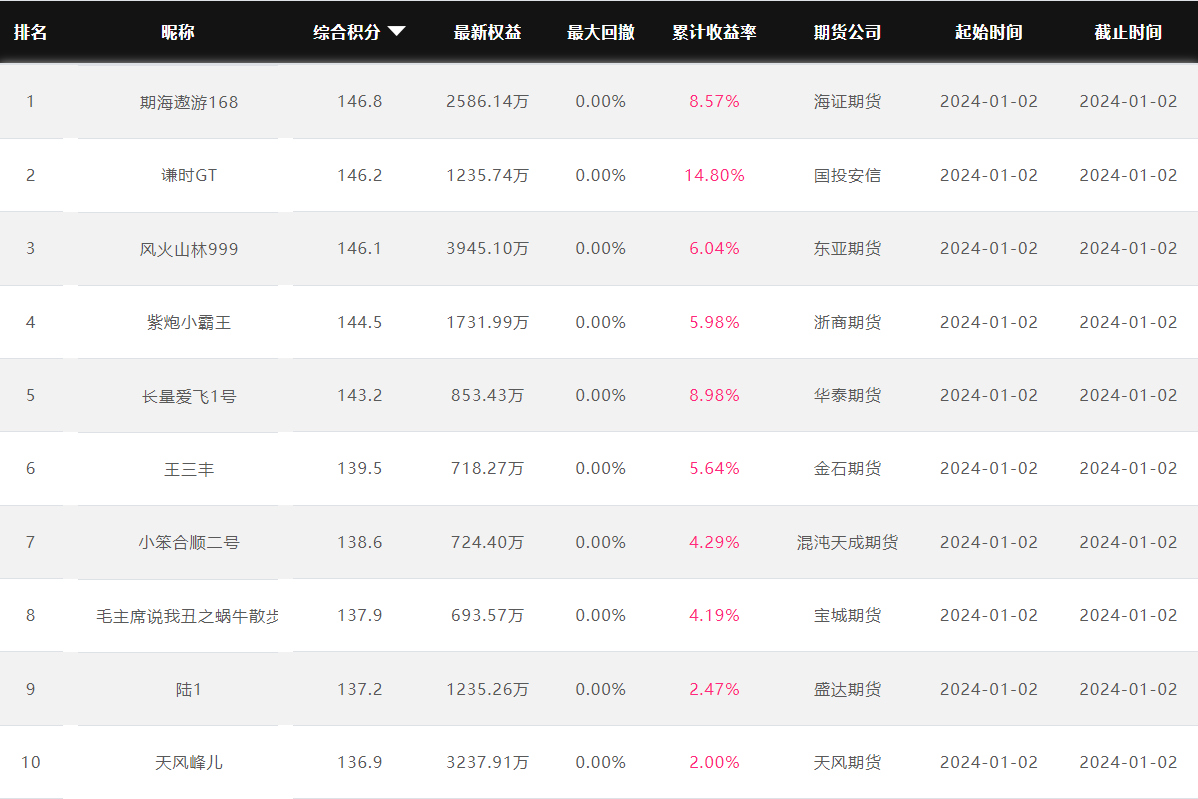Open nickname 天风峰儿

click(189, 762)
